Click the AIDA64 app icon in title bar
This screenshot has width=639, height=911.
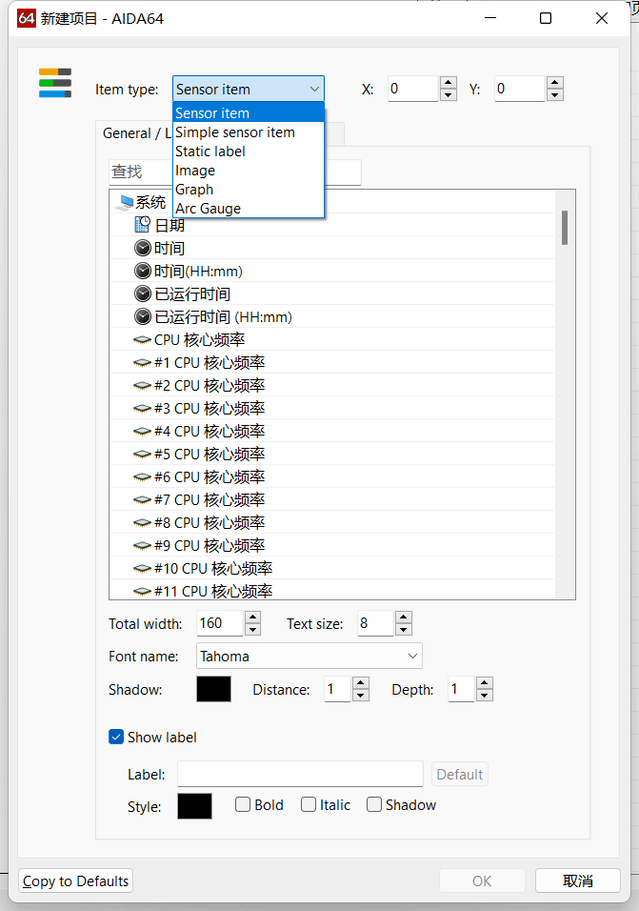[x=26, y=18]
